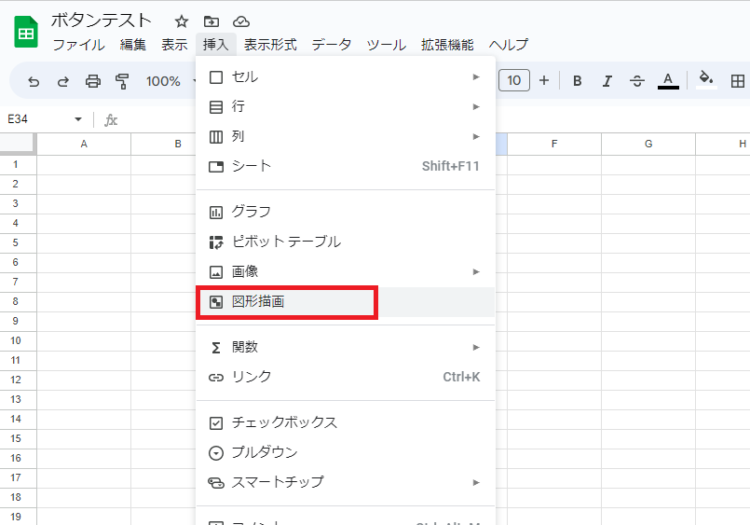Click the ボタンテスト document title
The image size is (750, 525).
[x=101, y=21]
